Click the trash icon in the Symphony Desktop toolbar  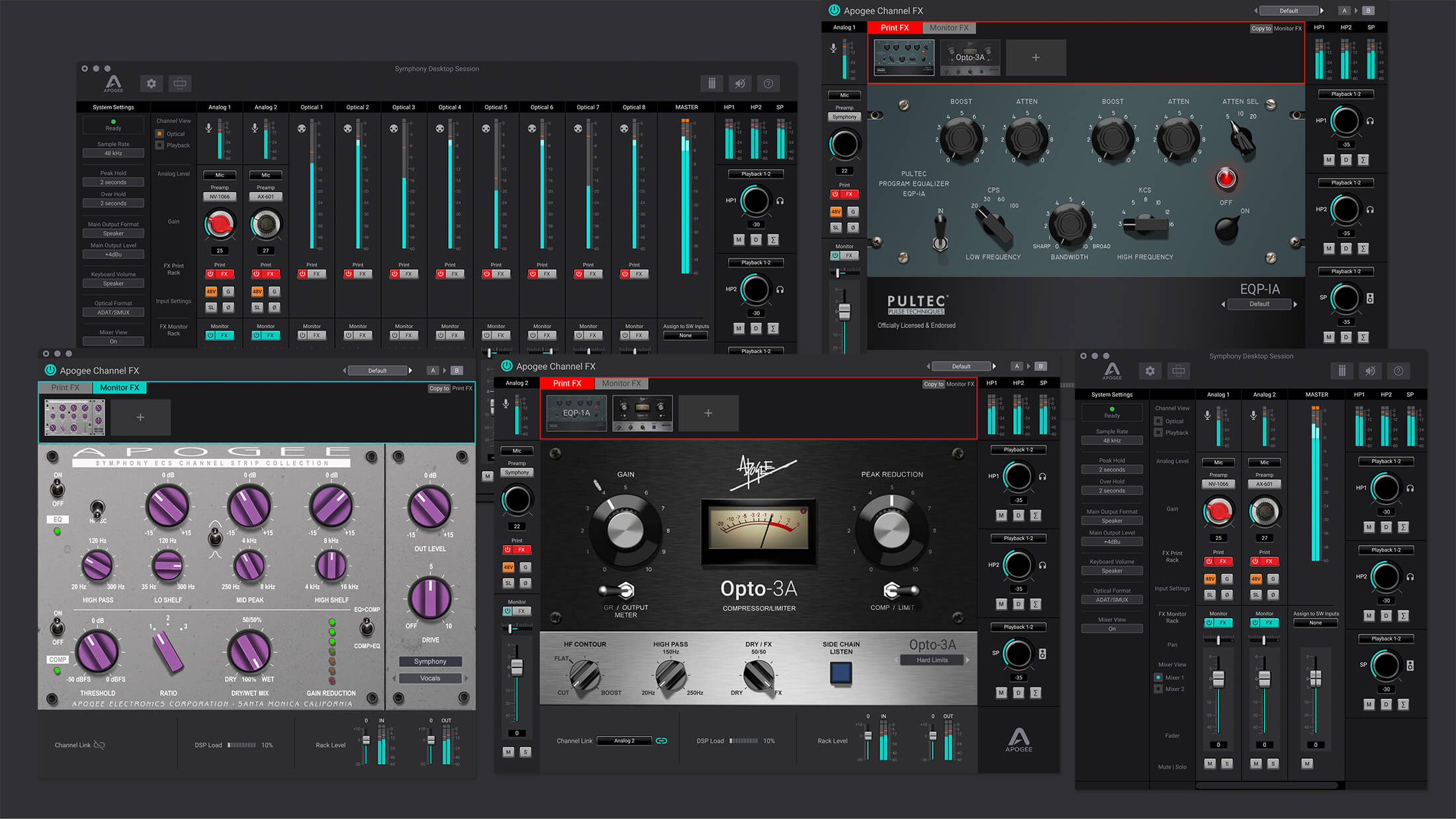point(712,83)
